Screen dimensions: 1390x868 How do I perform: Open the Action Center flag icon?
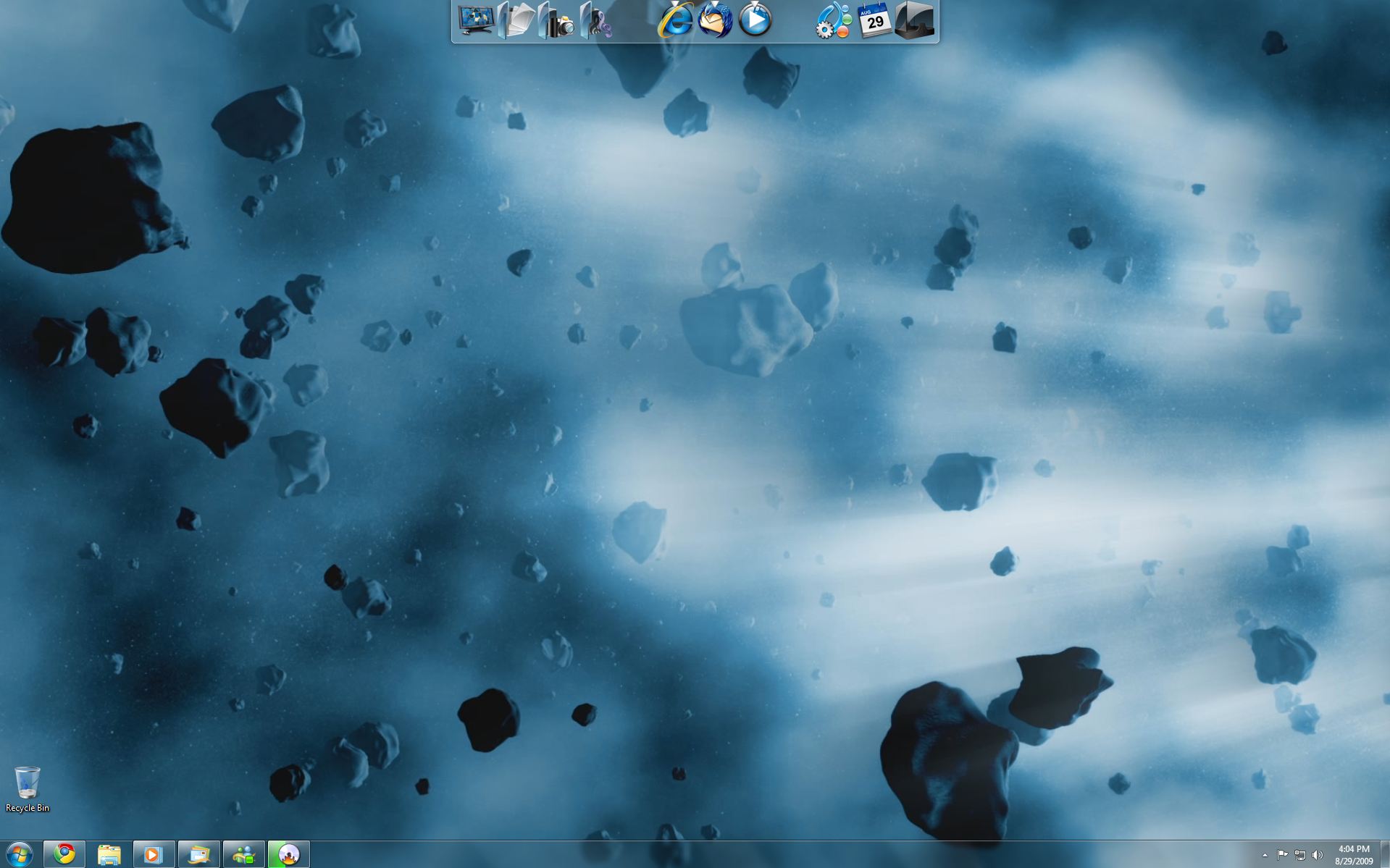click(1282, 855)
